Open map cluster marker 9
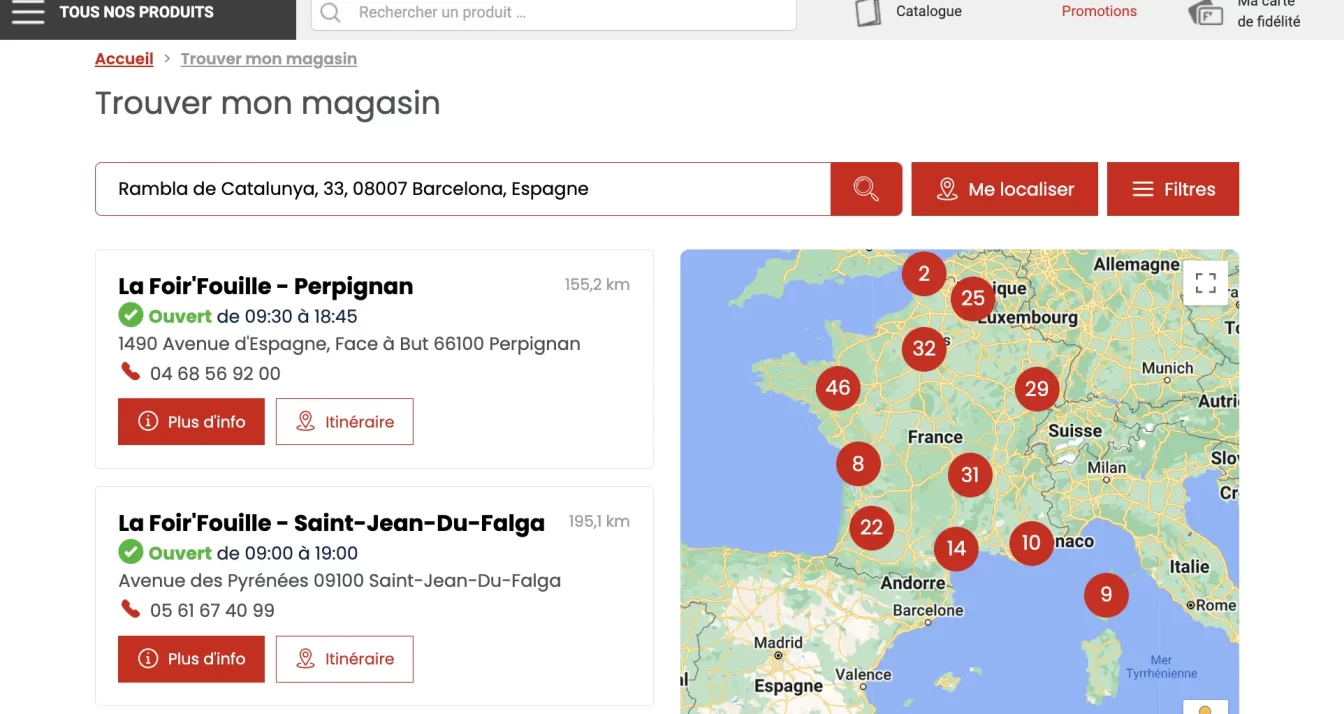Viewport: 1344px width, 714px height. click(x=1106, y=595)
